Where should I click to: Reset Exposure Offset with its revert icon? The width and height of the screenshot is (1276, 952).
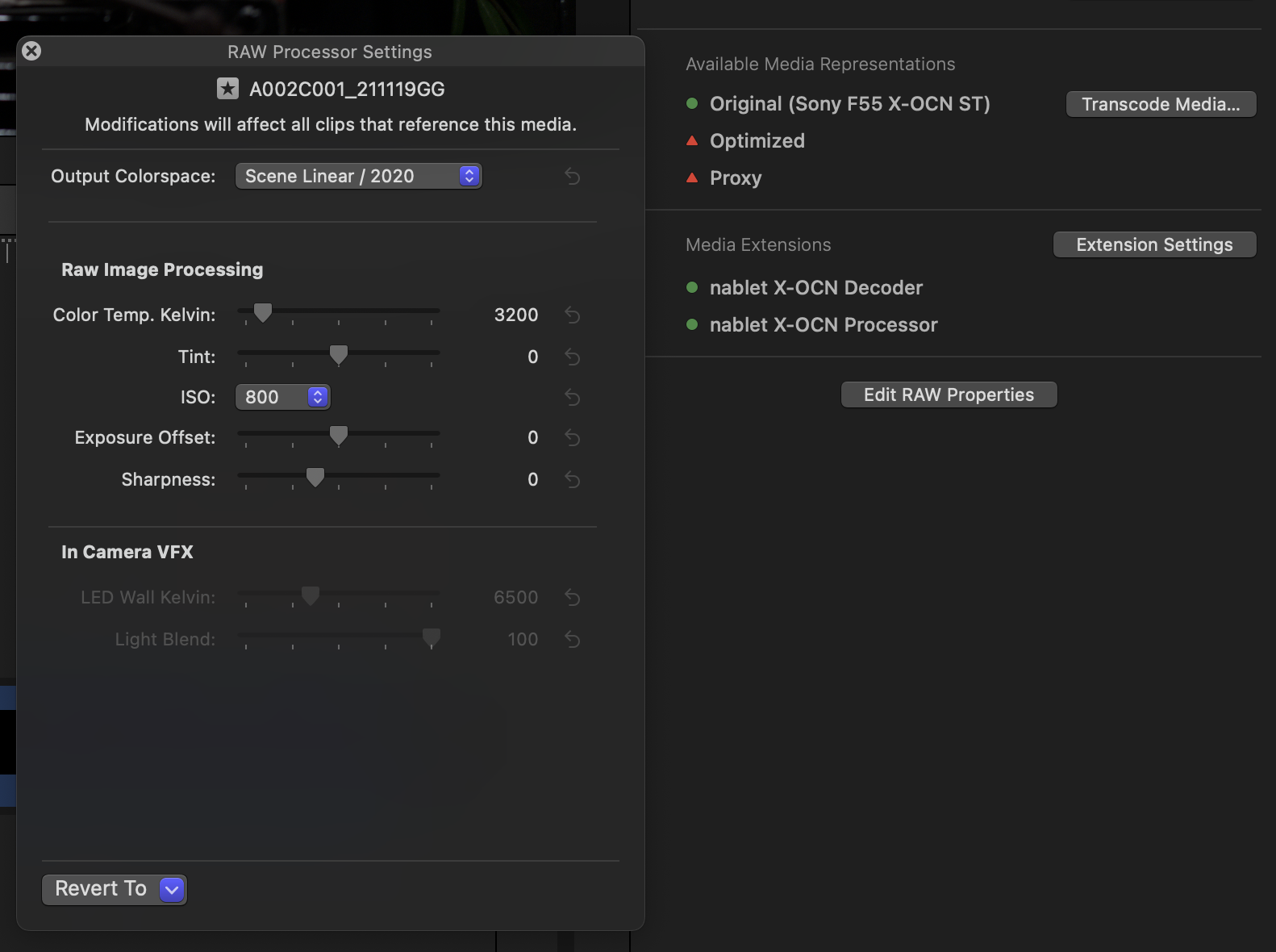point(572,437)
